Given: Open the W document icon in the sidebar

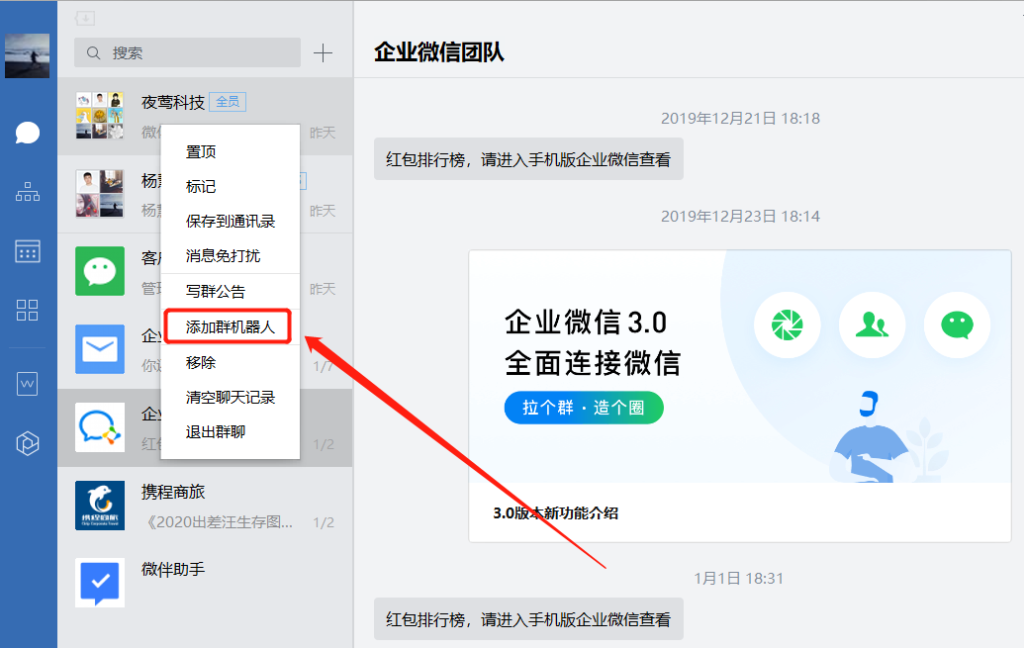Looking at the screenshot, I should pyautogui.click(x=27, y=383).
